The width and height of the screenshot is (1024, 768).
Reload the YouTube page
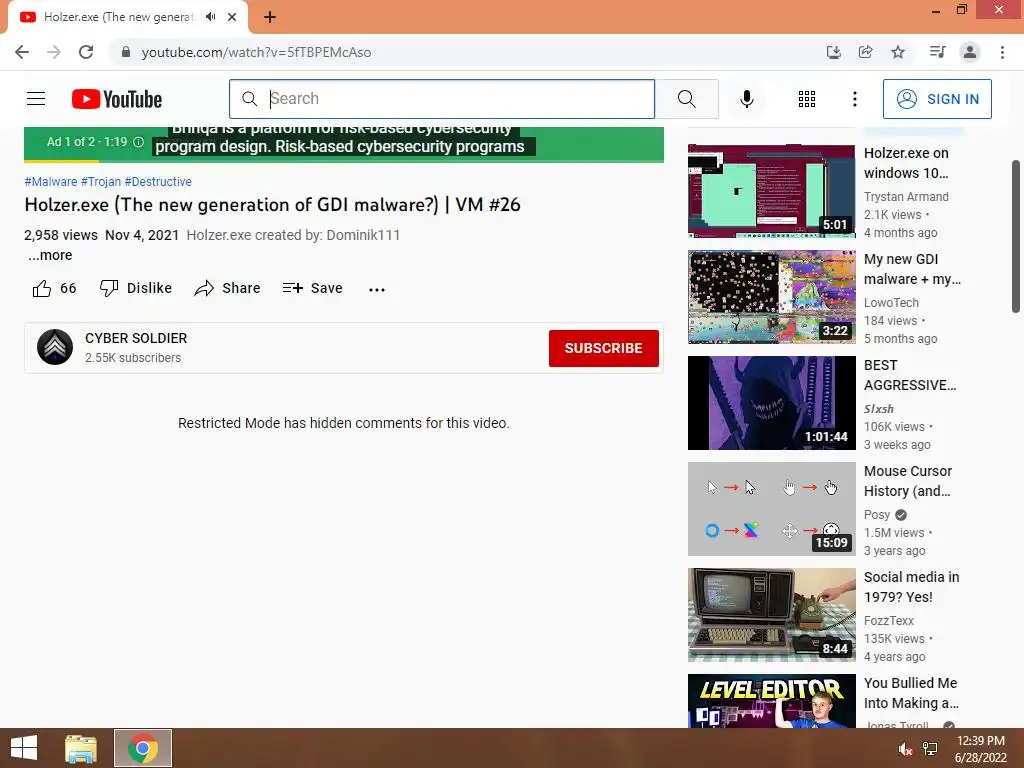(x=86, y=52)
